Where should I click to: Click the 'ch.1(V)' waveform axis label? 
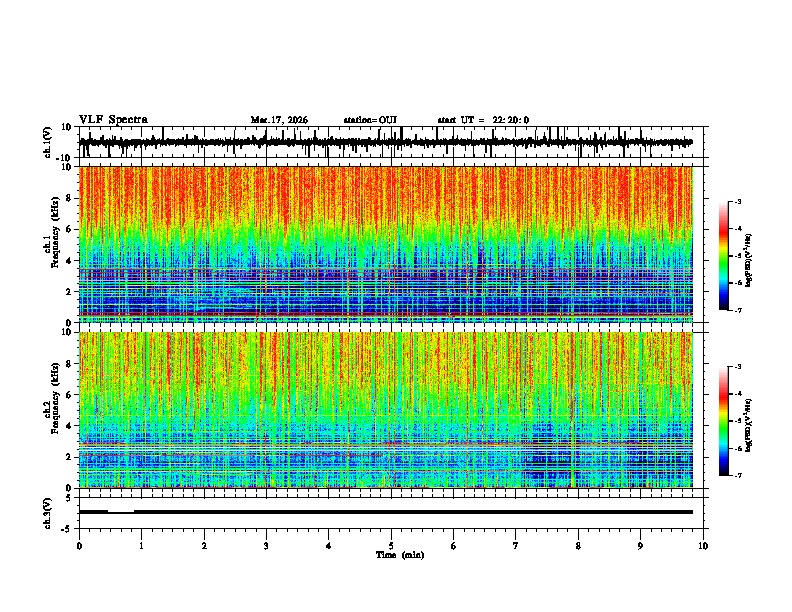click(x=48, y=142)
